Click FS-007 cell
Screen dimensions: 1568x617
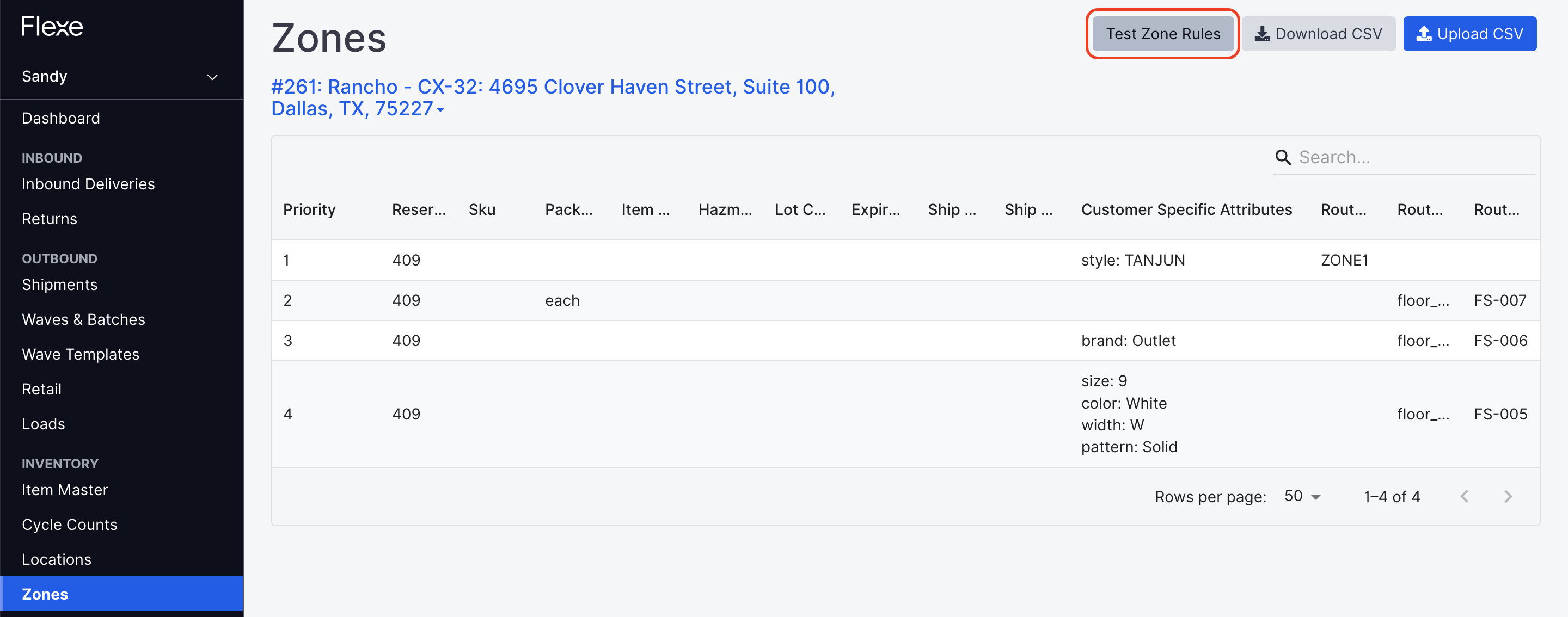(1500, 300)
